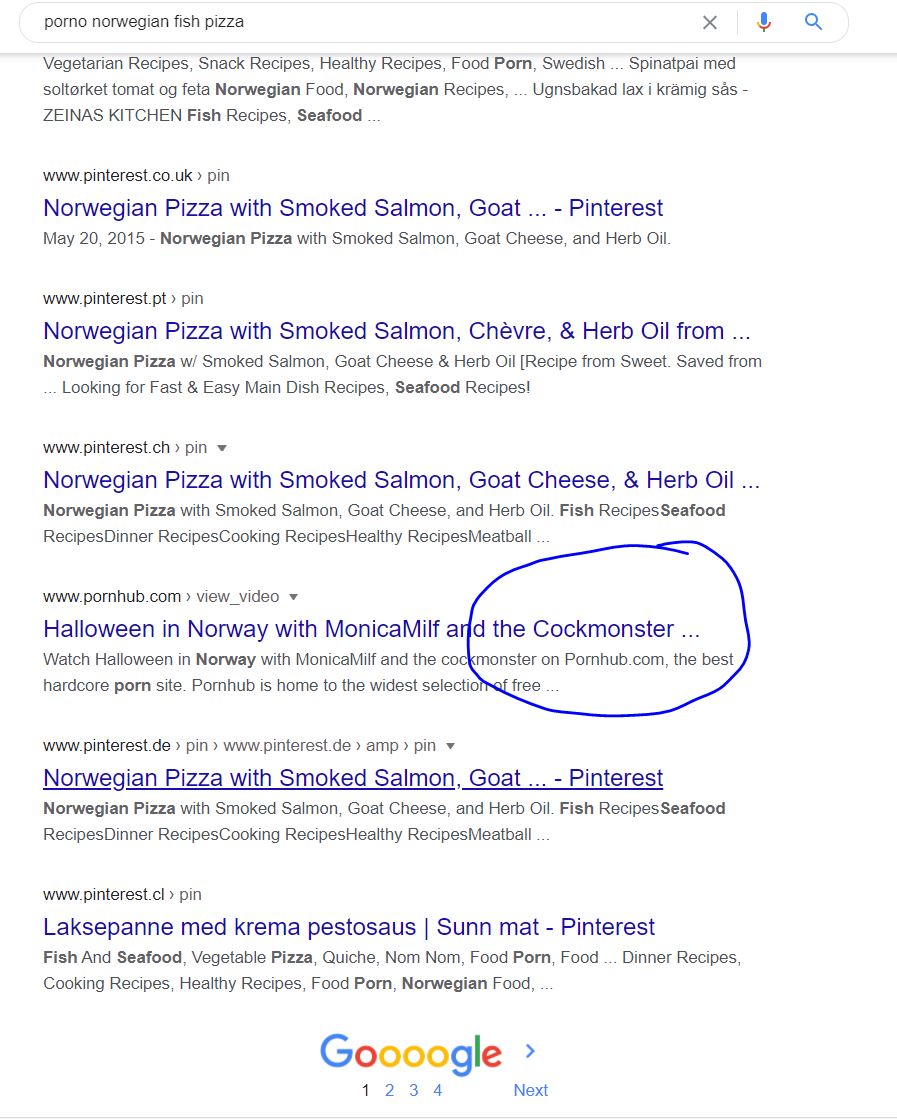This screenshot has width=897, height=1119.
Task: Clear the search box with X icon
Action: coord(709,22)
